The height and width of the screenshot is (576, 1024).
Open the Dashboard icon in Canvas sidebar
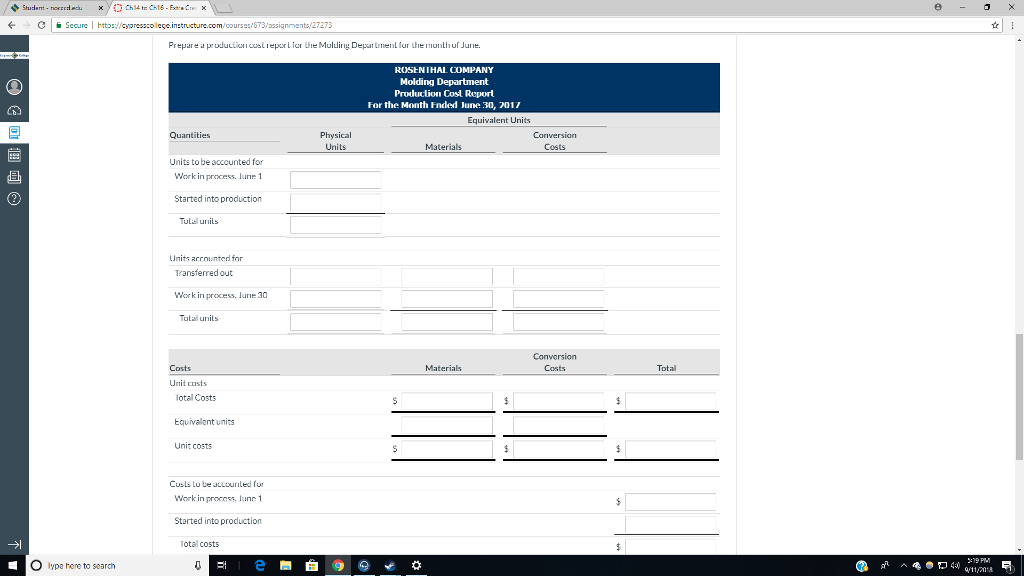point(14,110)
